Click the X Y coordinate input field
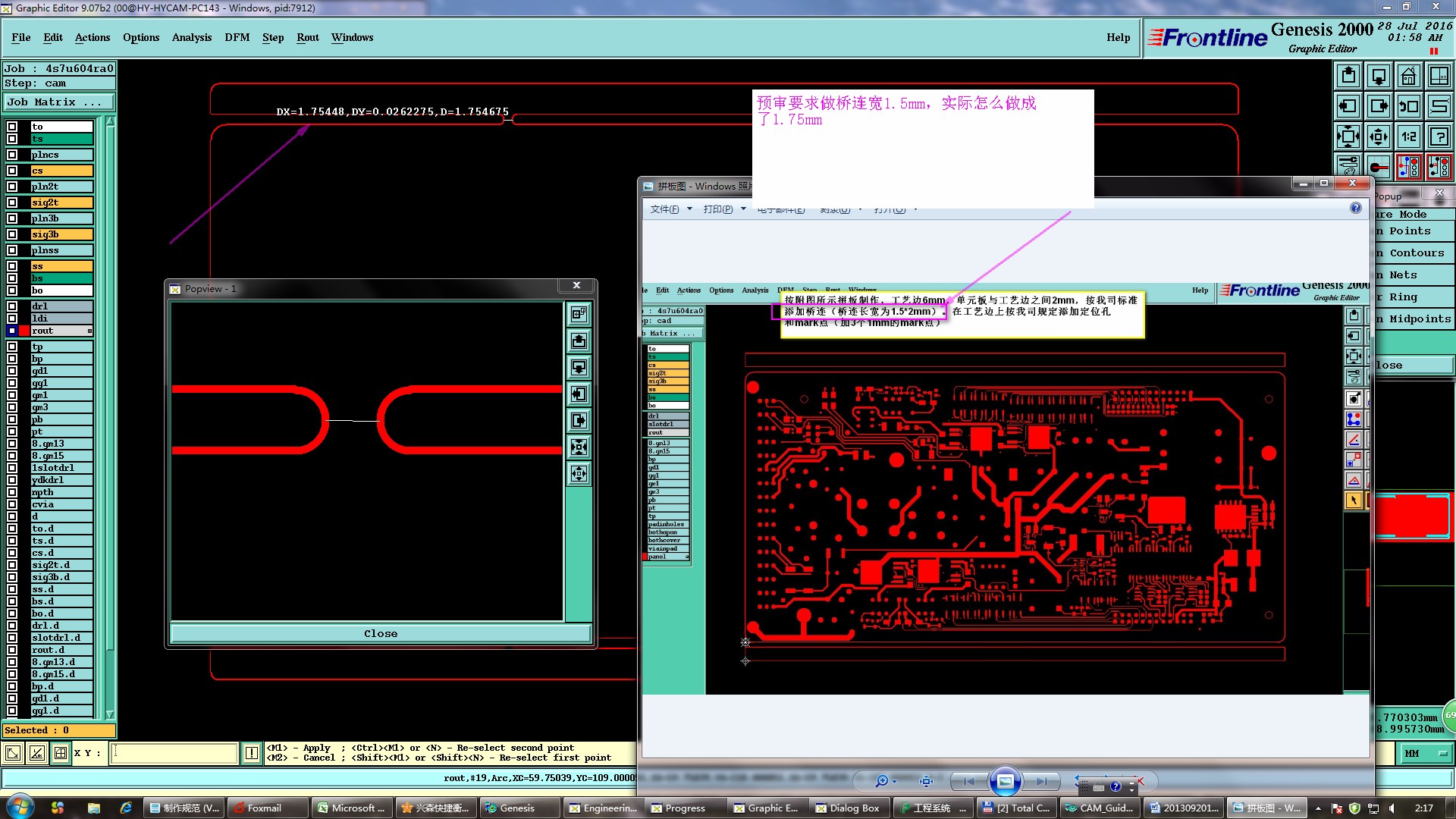1456x819 pixels. [174, 753]
